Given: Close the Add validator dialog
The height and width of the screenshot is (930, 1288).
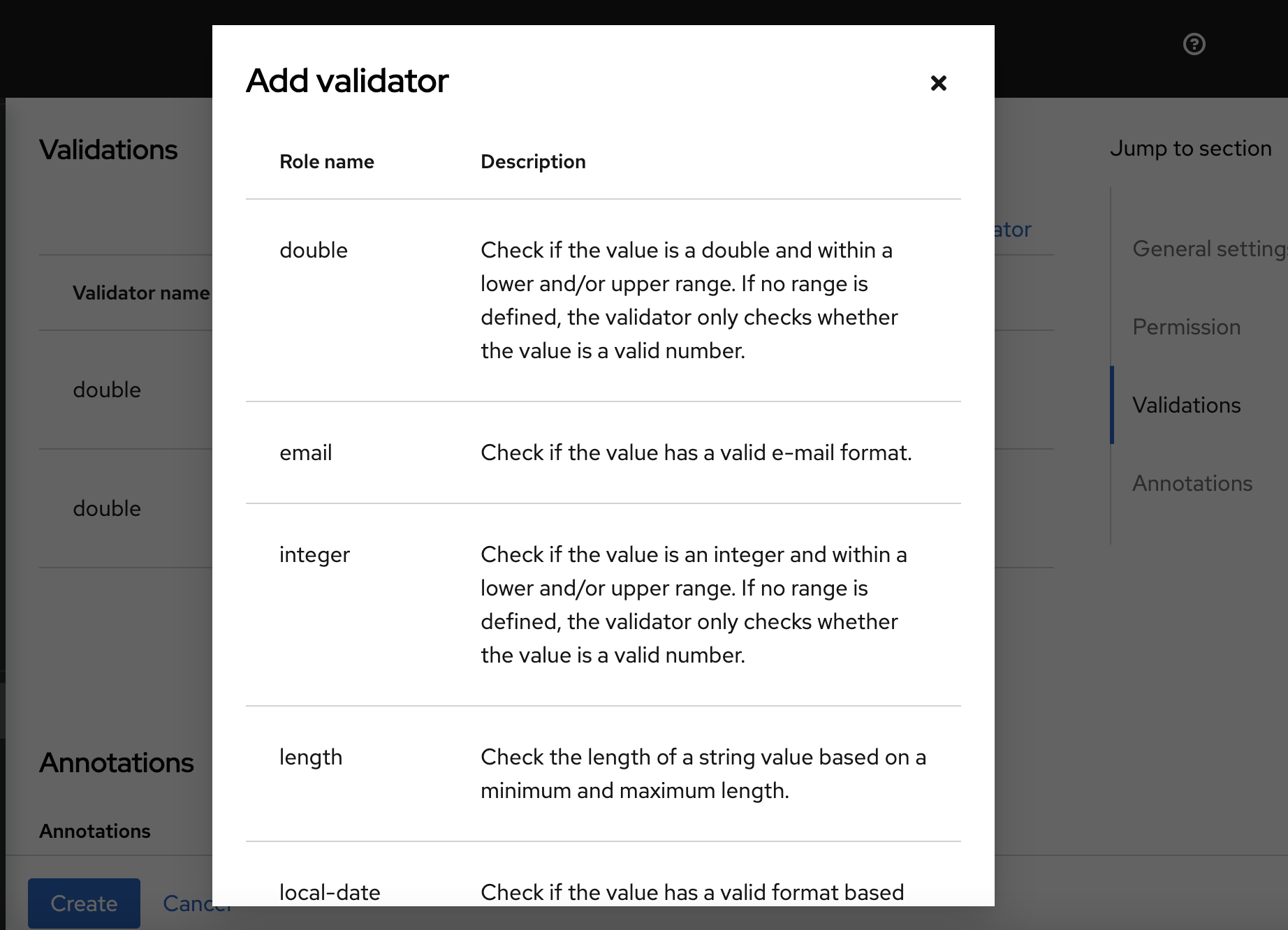Looking at the screenshot, I should pyautogui.click(x=938, y=82).
